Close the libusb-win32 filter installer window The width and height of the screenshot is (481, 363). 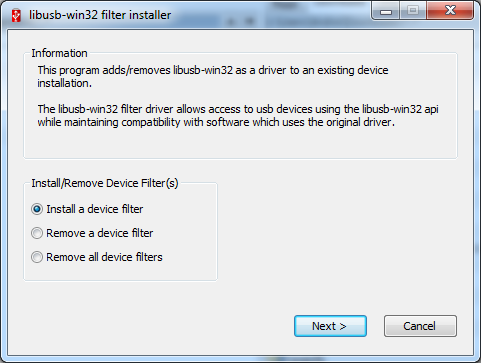pos(450,11)
